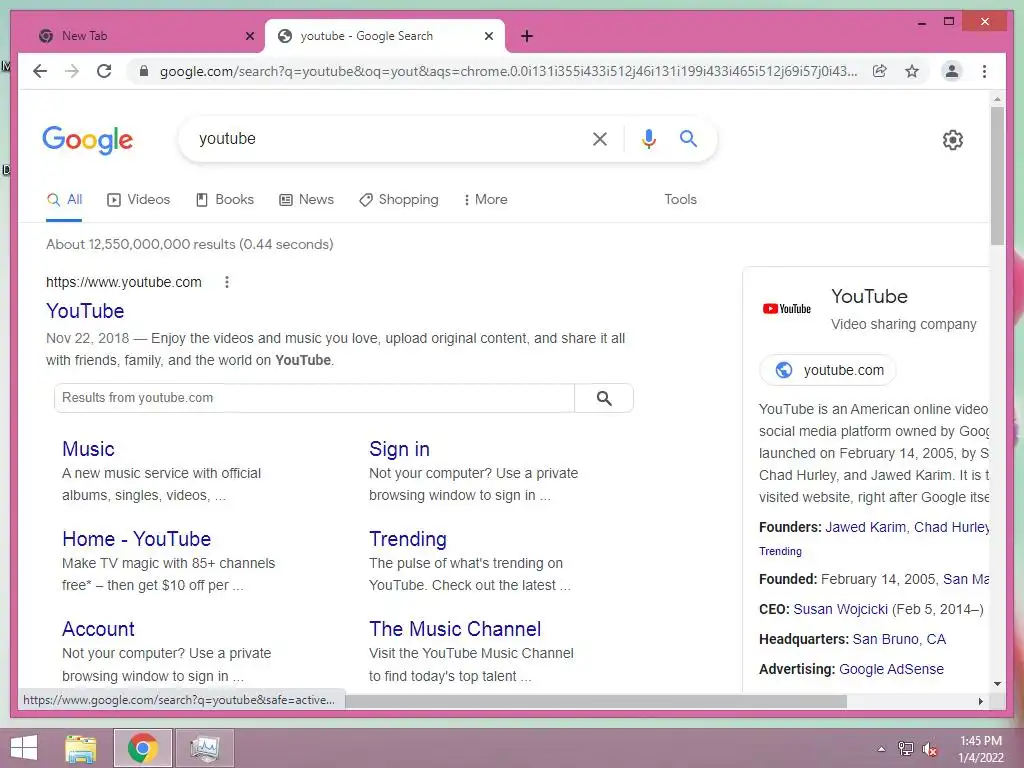1024x768 pixels.
Task: Open San Bruno, CA headquarters link
Action: click(899, 639)
